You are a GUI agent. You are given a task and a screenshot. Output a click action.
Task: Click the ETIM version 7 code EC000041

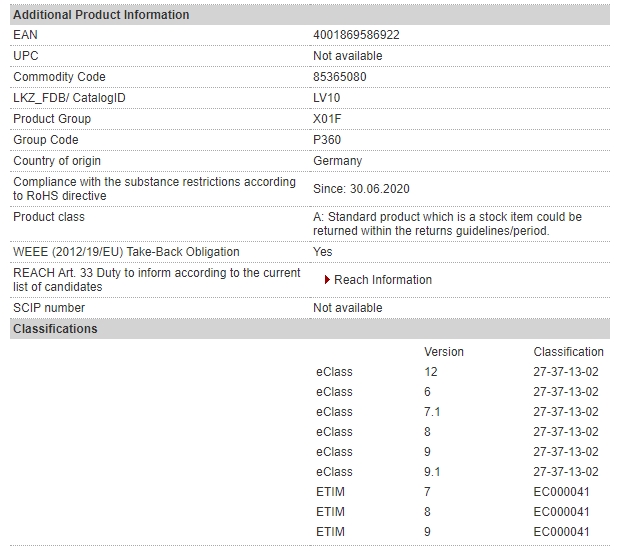(x=561, y=492)
